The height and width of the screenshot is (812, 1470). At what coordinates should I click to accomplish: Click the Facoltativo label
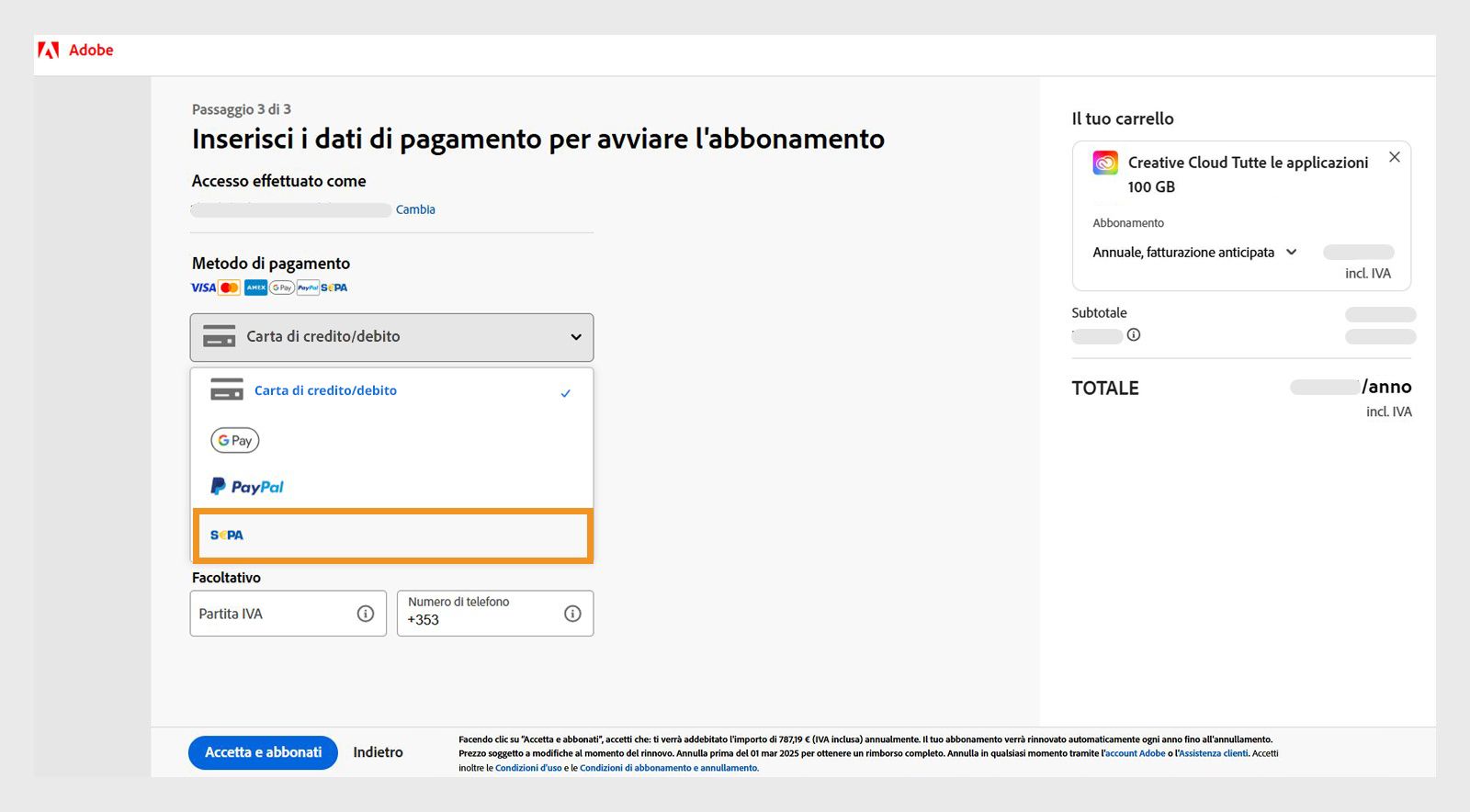point(226,578)
